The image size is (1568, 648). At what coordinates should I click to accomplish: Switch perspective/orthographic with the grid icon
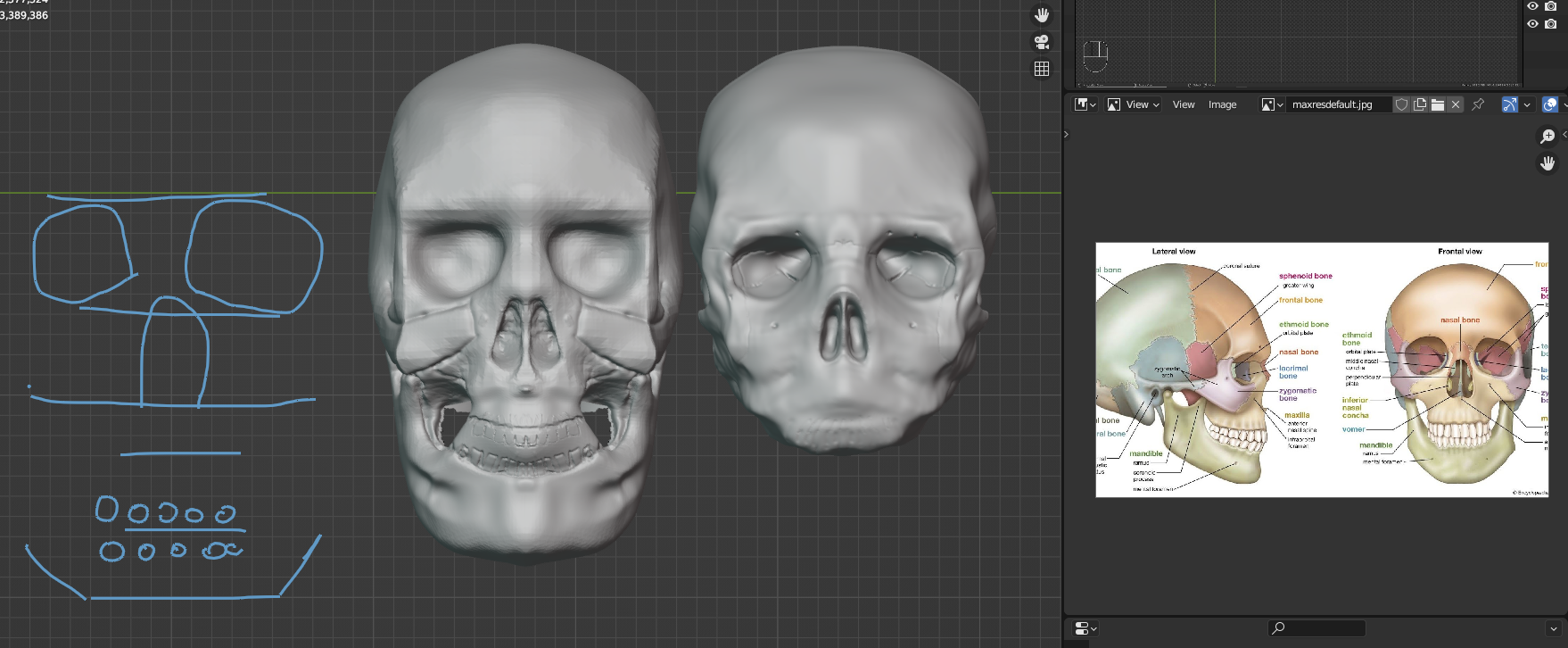pos(1041,69)
